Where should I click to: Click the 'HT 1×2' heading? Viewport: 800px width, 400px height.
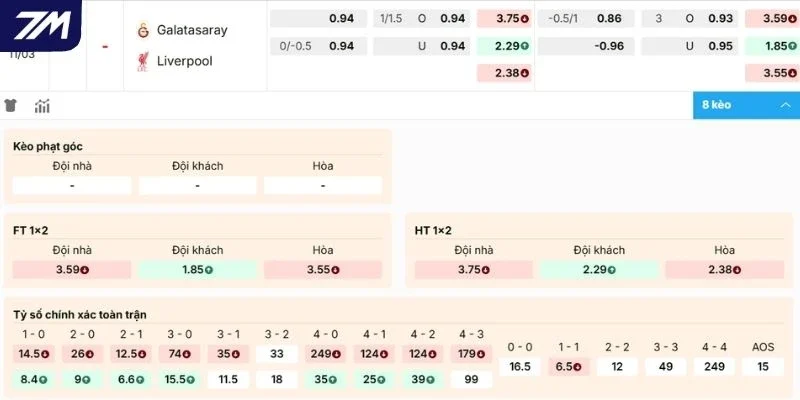pos(433,231)
